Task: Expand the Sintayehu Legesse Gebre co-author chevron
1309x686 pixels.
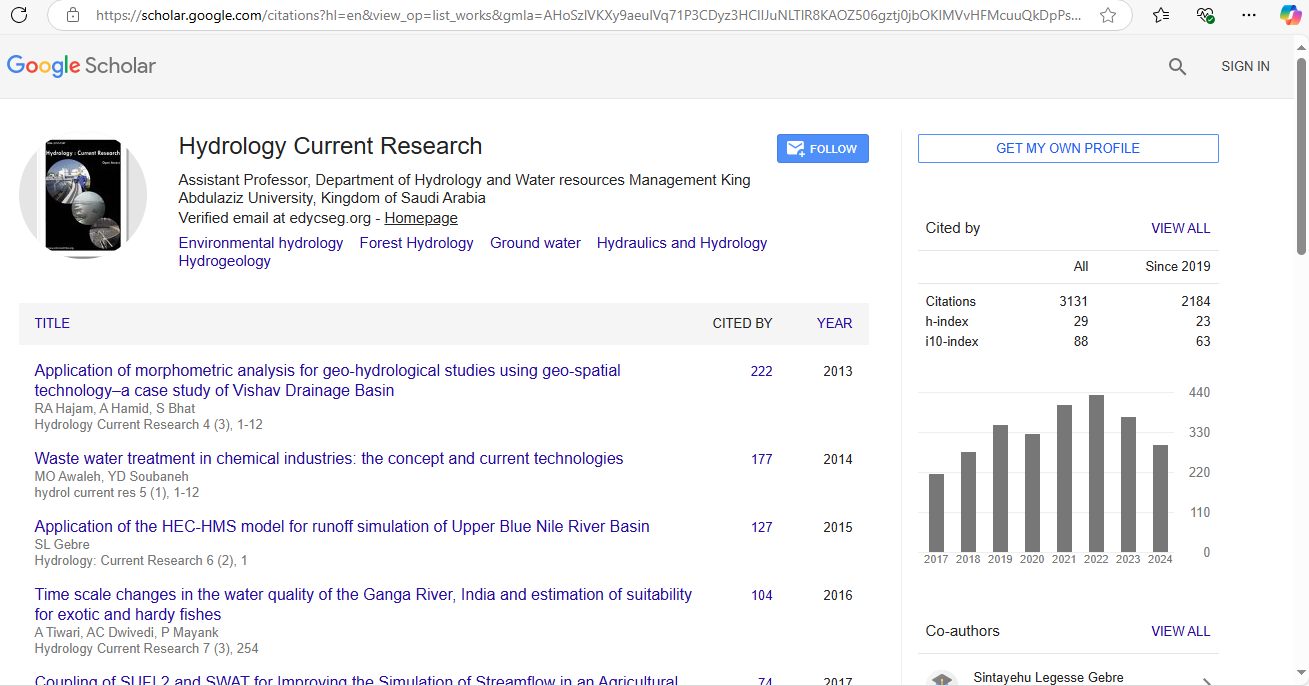Action: (x=1206, y=681)
